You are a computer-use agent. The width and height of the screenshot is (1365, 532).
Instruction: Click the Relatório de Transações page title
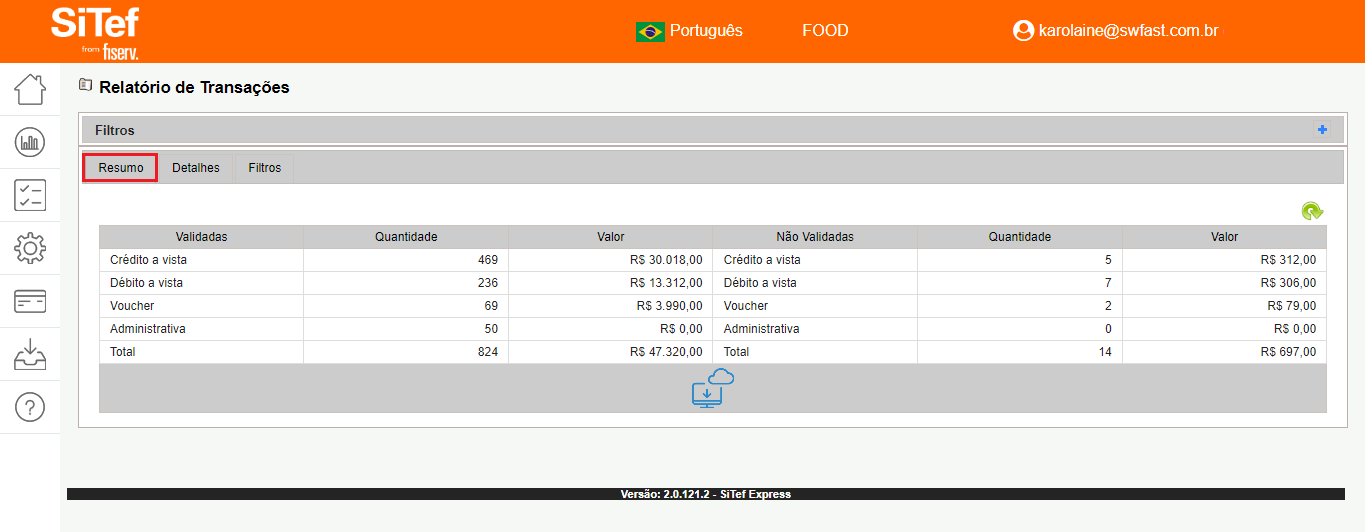click(194, 87)
